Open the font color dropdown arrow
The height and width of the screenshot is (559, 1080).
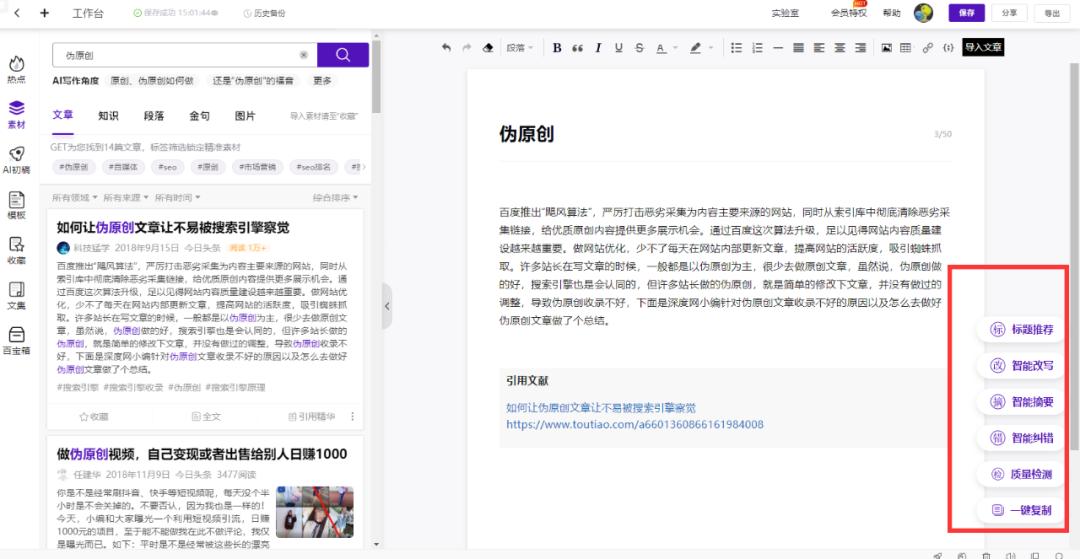675,48
